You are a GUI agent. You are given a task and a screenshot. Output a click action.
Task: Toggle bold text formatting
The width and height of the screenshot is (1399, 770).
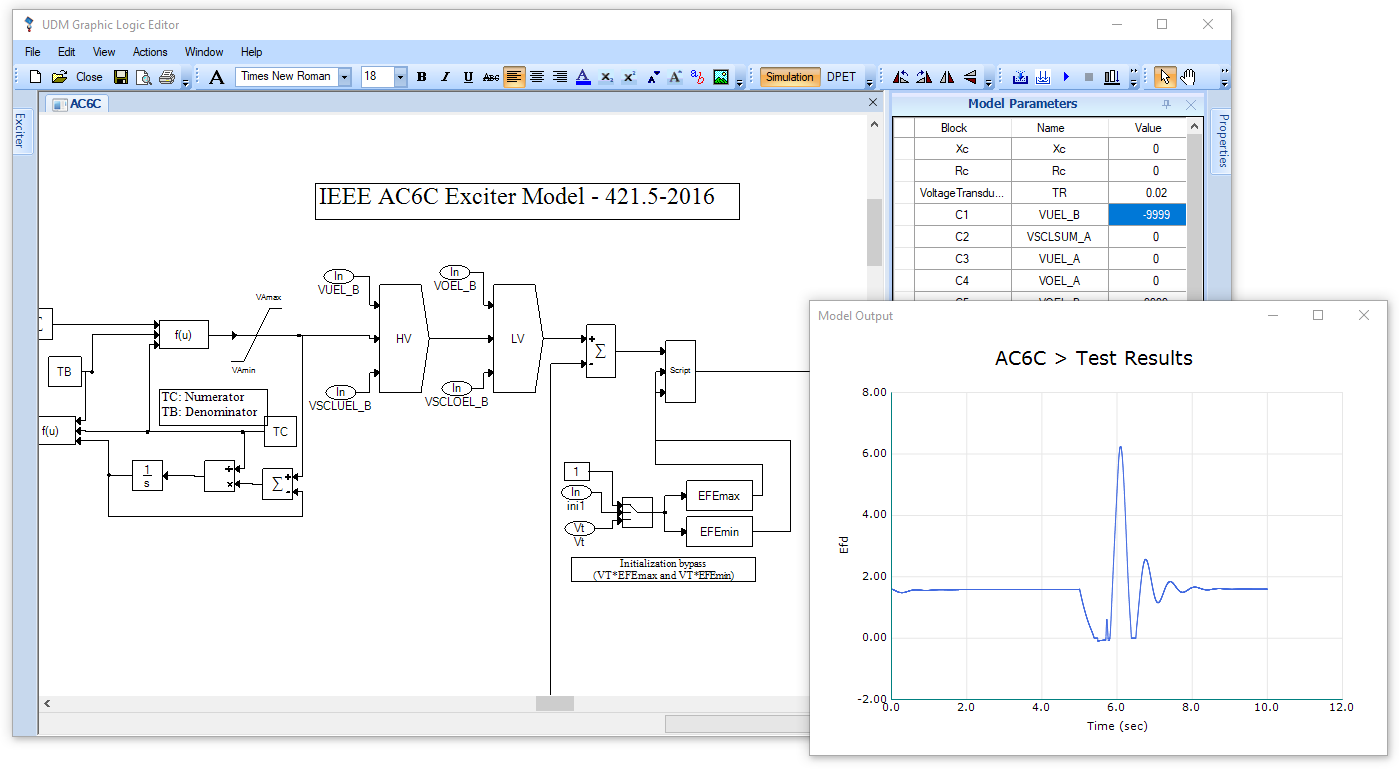[421, 76]
